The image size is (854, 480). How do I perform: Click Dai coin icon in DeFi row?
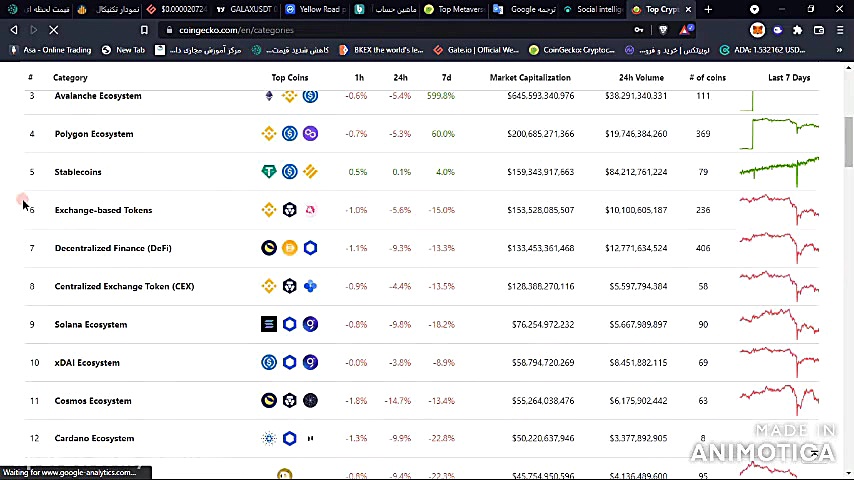(x=289, y=248)
